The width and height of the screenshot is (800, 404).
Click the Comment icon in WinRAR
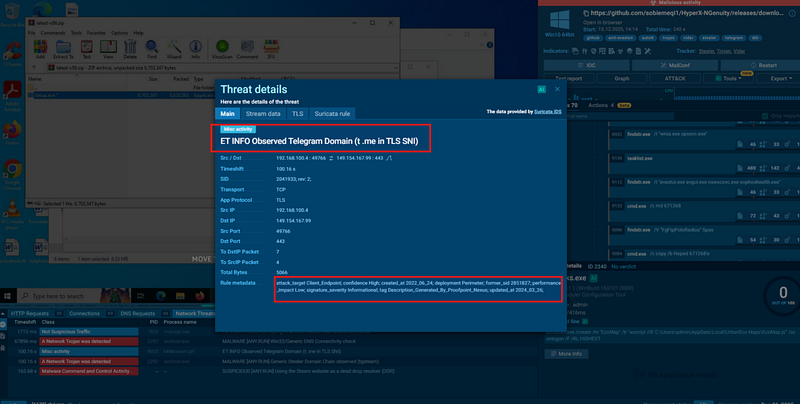click(247, 49)
